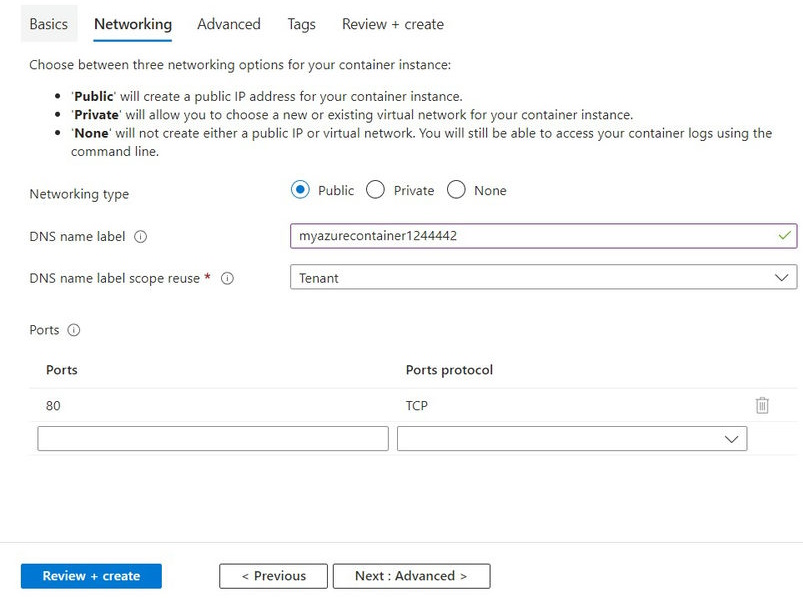Switch to Review + create tab

391,23
